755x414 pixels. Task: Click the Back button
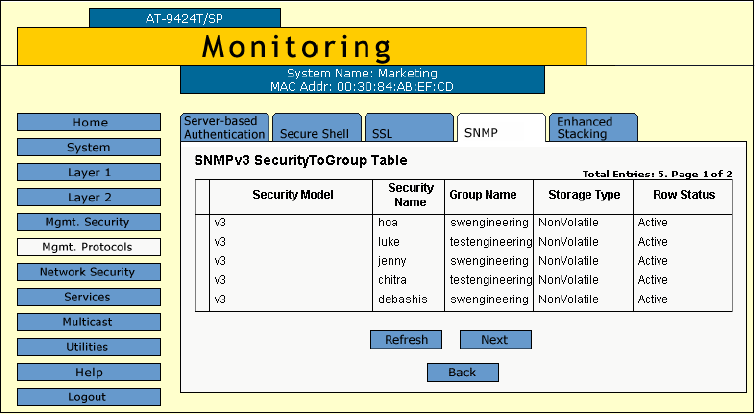(463, 373)
